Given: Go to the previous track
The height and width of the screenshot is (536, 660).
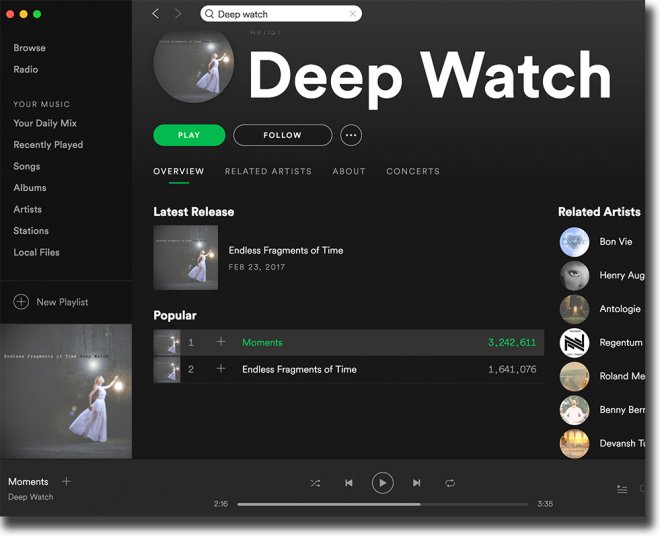Looking at the screenshot, I should click(348, 483).
